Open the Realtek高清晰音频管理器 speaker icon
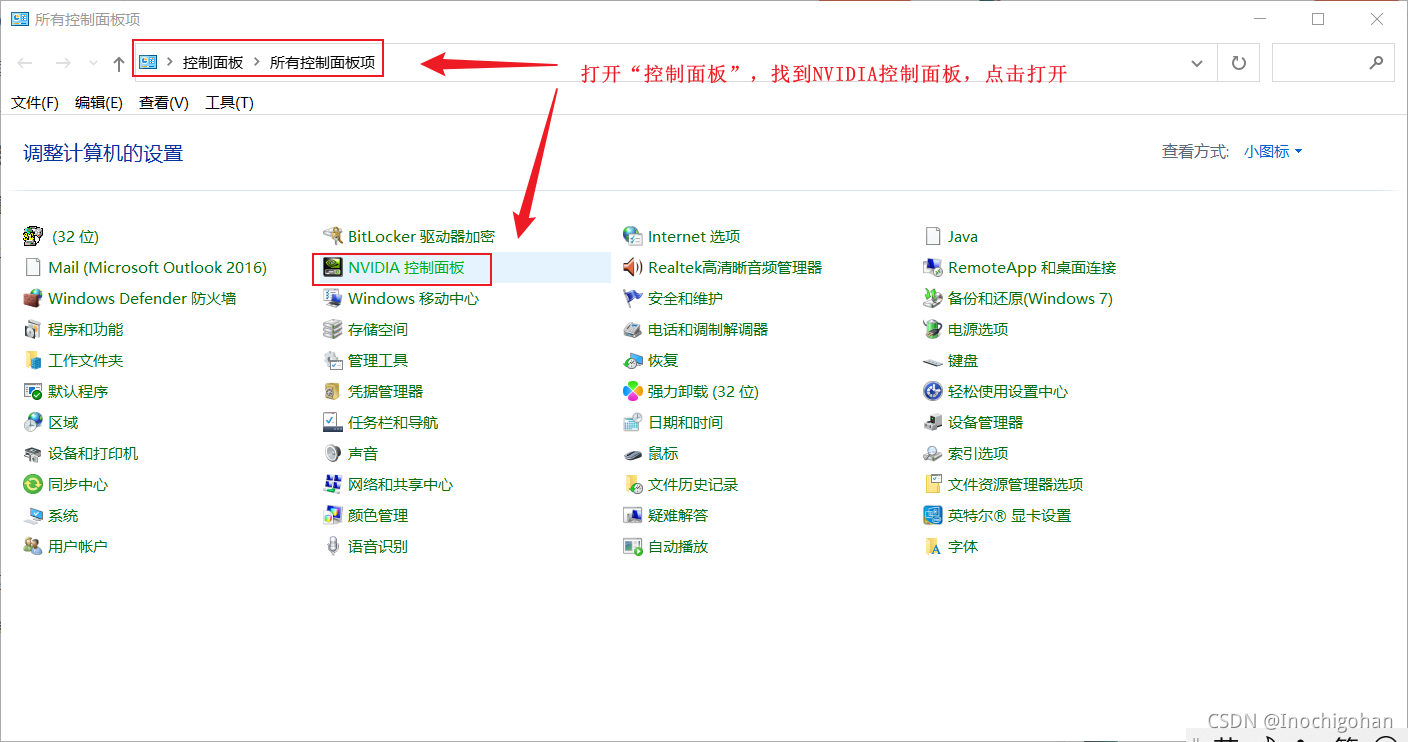The height and width of the screenshot is (742, 1408). click(x=632, y=268)
